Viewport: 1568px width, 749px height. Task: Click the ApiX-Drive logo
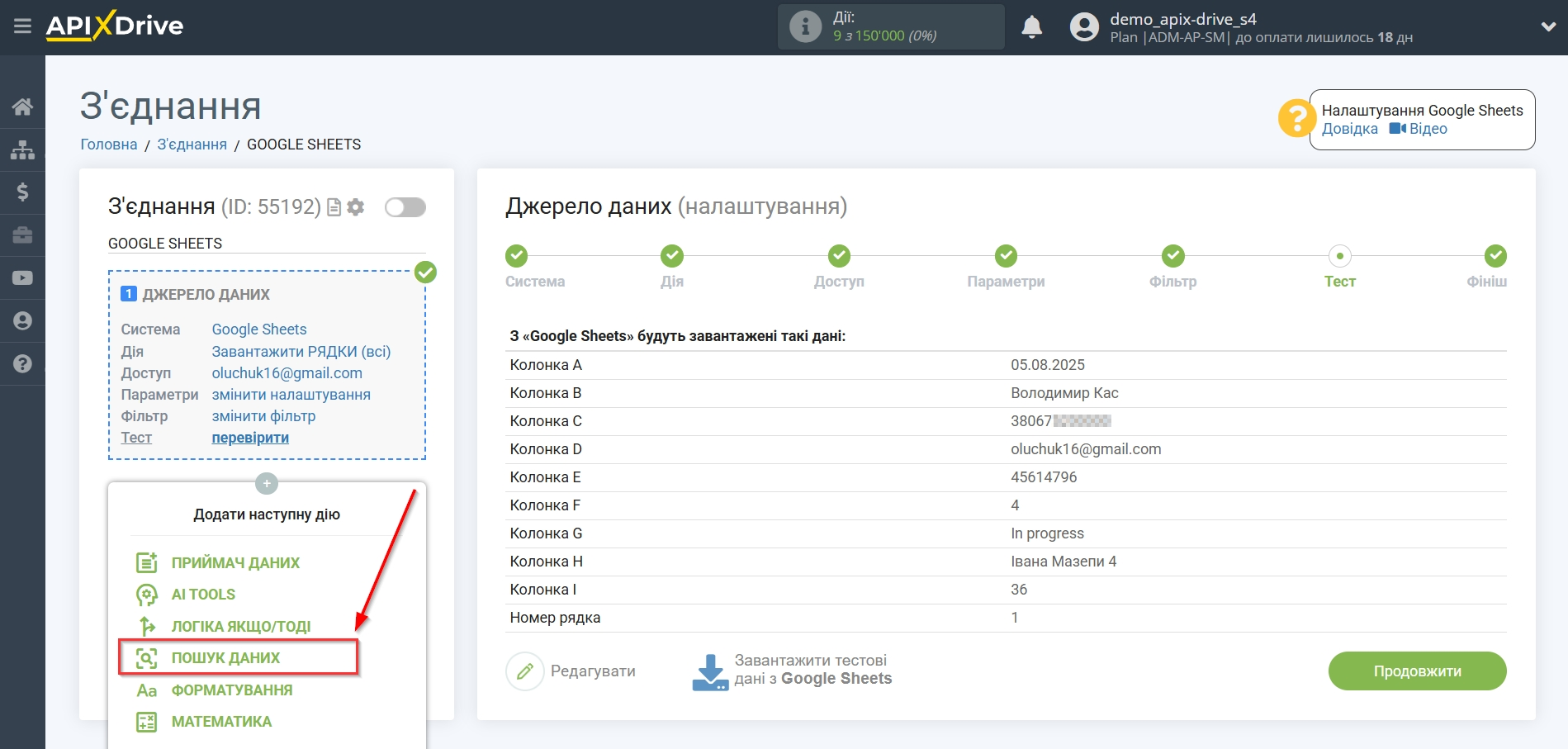click(115, 26)
